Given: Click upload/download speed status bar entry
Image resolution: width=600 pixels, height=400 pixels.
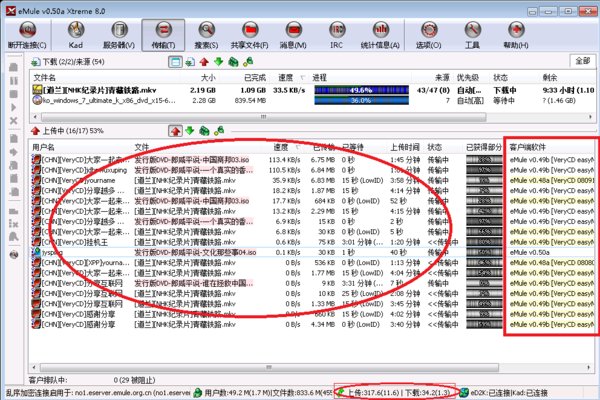Looking at the screenshot, I should pos(398,393).
